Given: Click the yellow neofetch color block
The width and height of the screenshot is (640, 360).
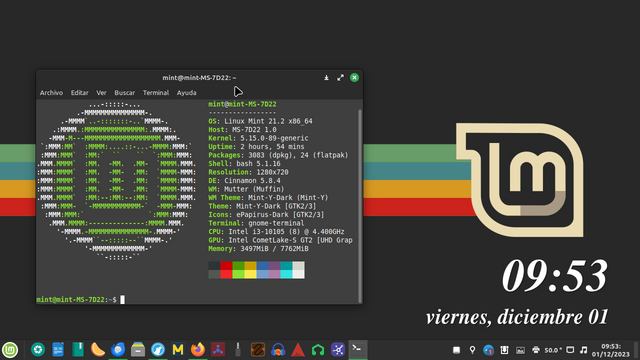Looking at the screenshot, I should [250, 274].
